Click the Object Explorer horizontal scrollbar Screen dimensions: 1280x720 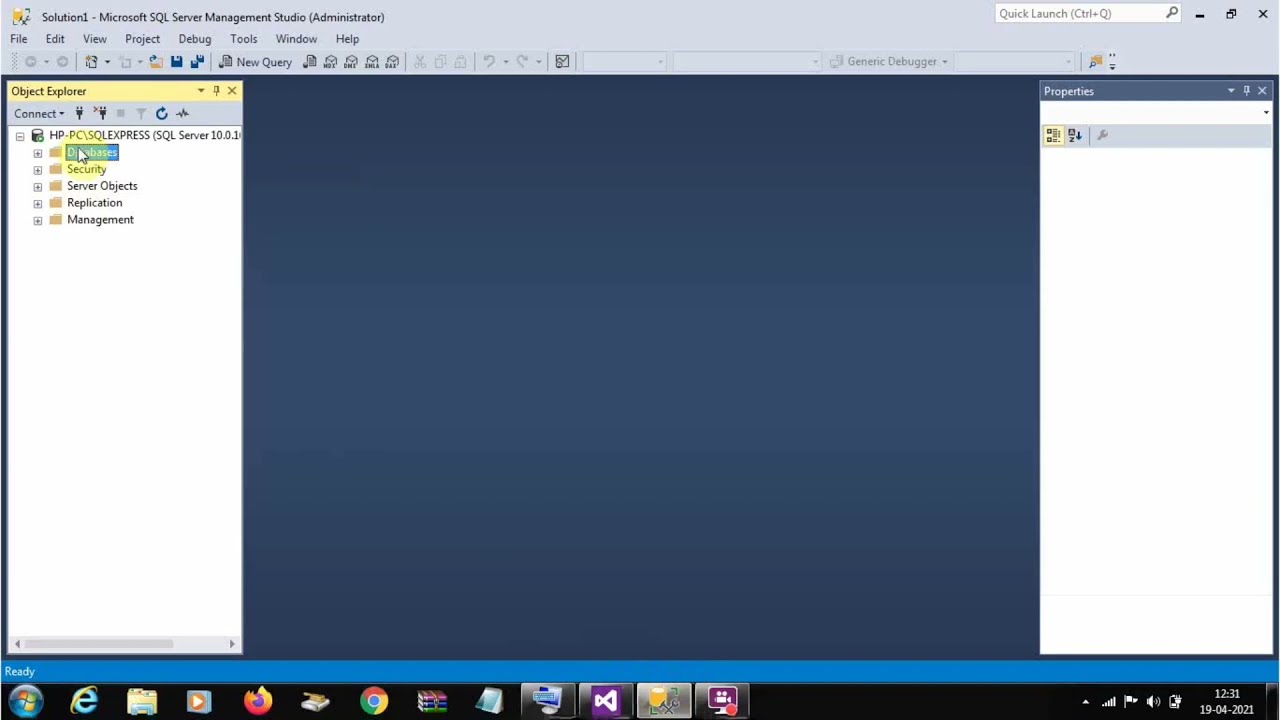coord(98,644)
